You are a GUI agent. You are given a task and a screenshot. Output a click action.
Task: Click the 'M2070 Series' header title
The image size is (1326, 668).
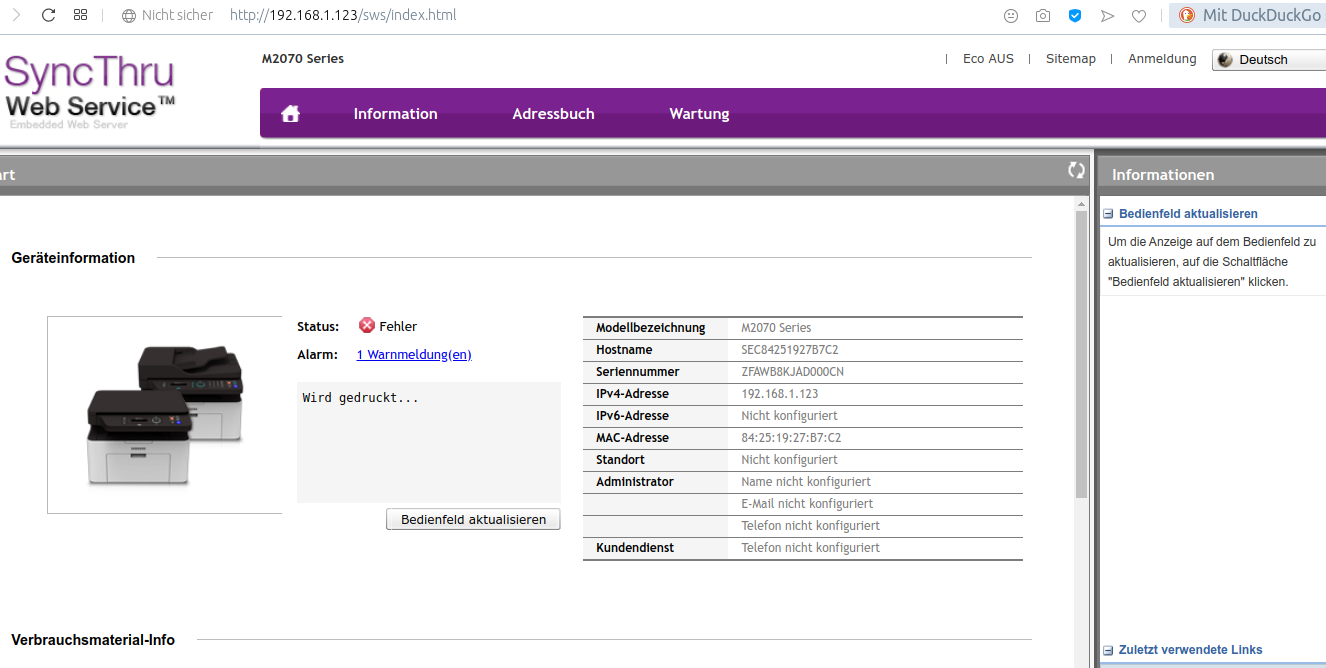(x=303, y=59)
